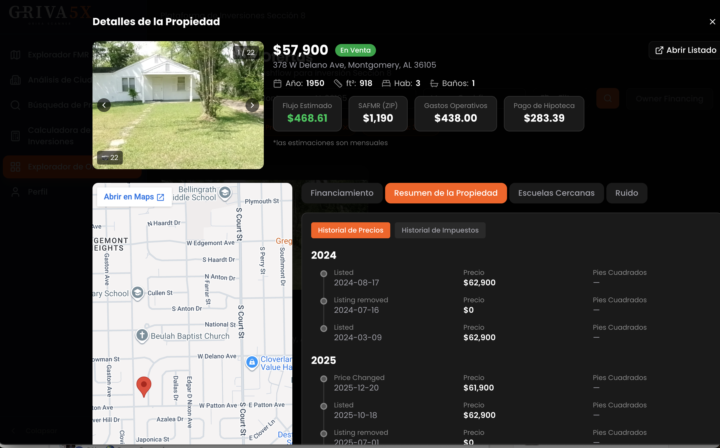Viewport: 720px width, 448px height.
Task: Click timeline dot for Listing removed 2024-07-16
Action: pyautogui.click(x=324, y=301)
